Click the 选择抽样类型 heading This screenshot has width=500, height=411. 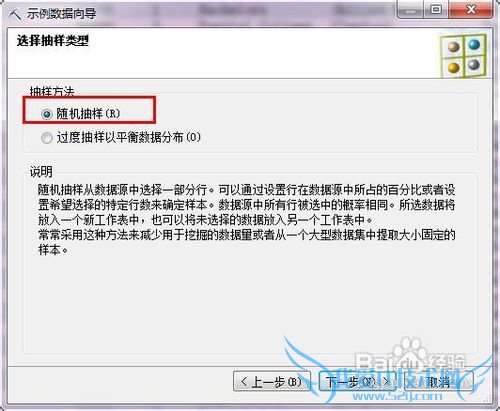click(53, 41)
